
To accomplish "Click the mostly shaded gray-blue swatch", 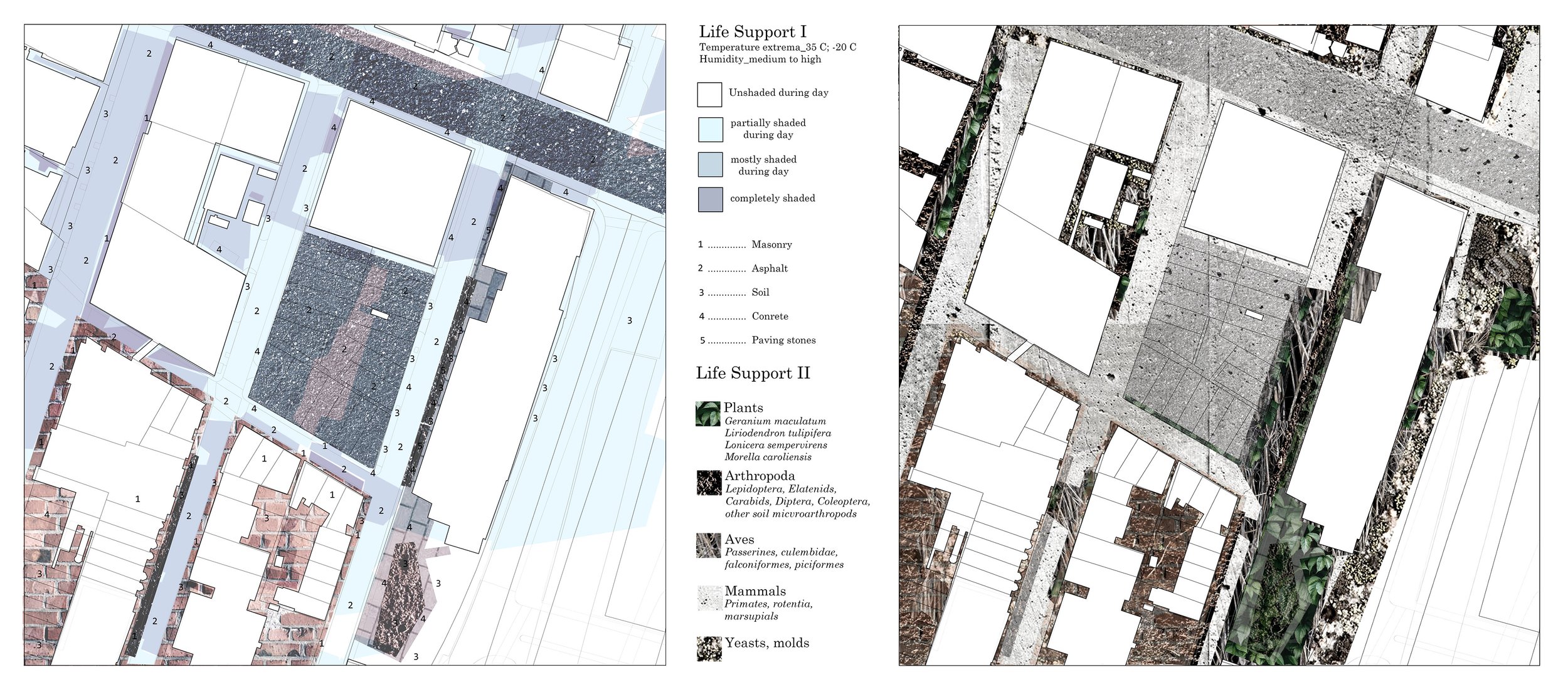I will point(710,165).
